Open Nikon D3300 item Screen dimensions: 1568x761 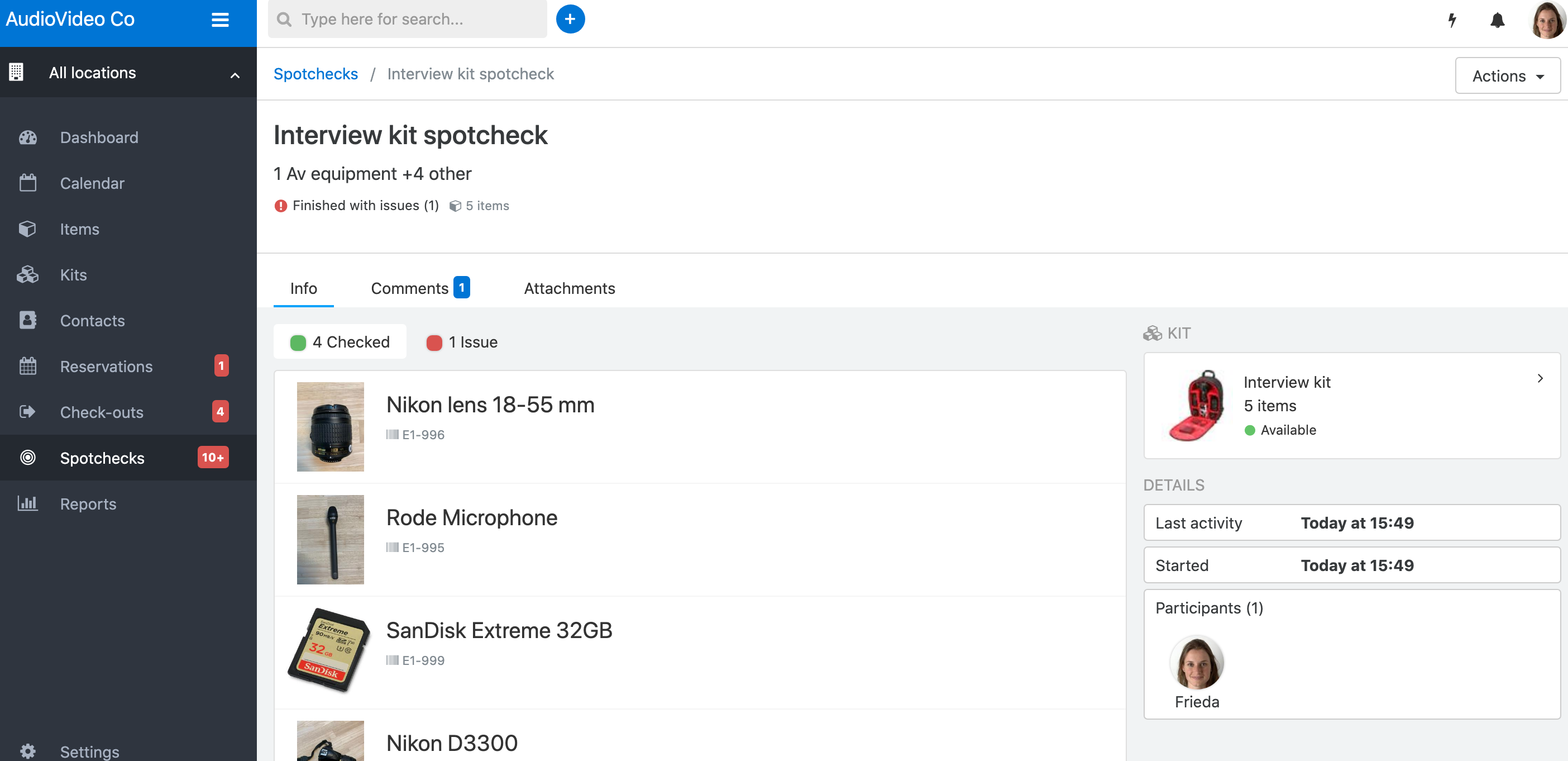click(x=452, y=743)
